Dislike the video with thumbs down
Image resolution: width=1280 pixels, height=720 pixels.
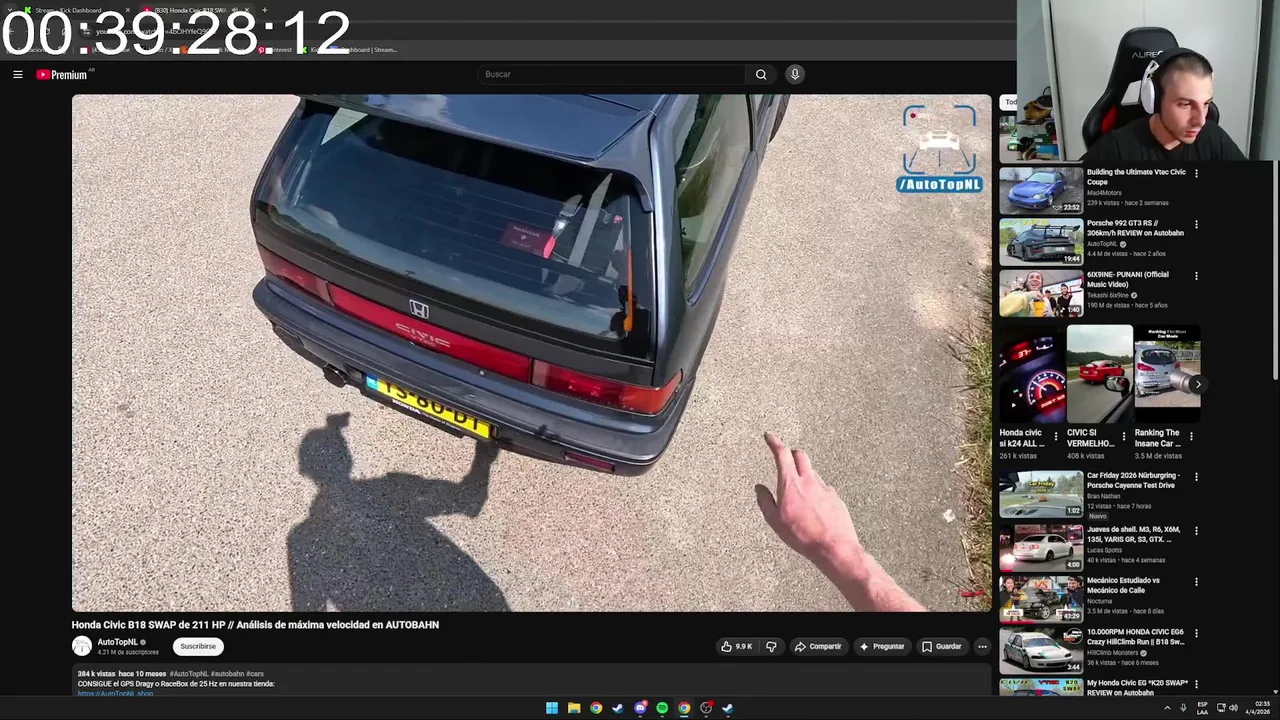coord(771,646)
